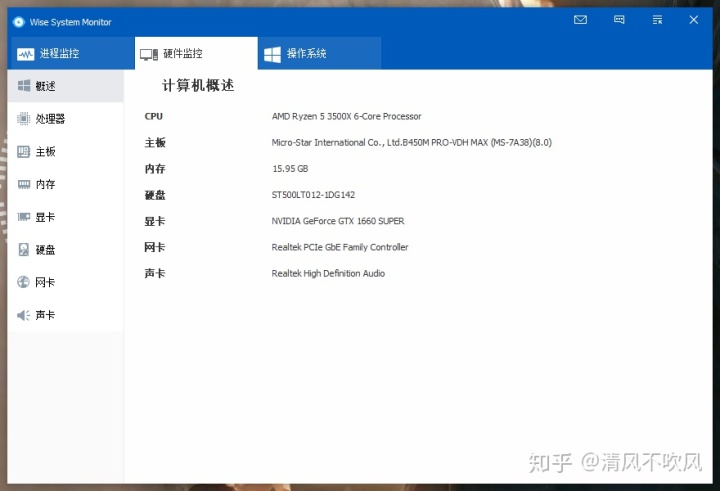Click the RAM stick icon beside 内存

click(24, 184)
